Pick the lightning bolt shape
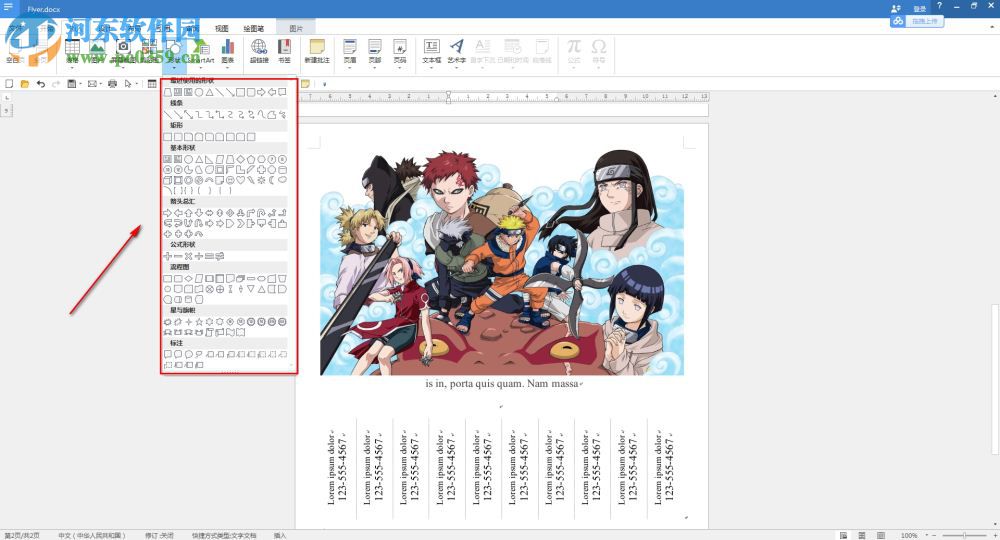The height and width of the screenshot is (540, 1000). tap(251, 180)
